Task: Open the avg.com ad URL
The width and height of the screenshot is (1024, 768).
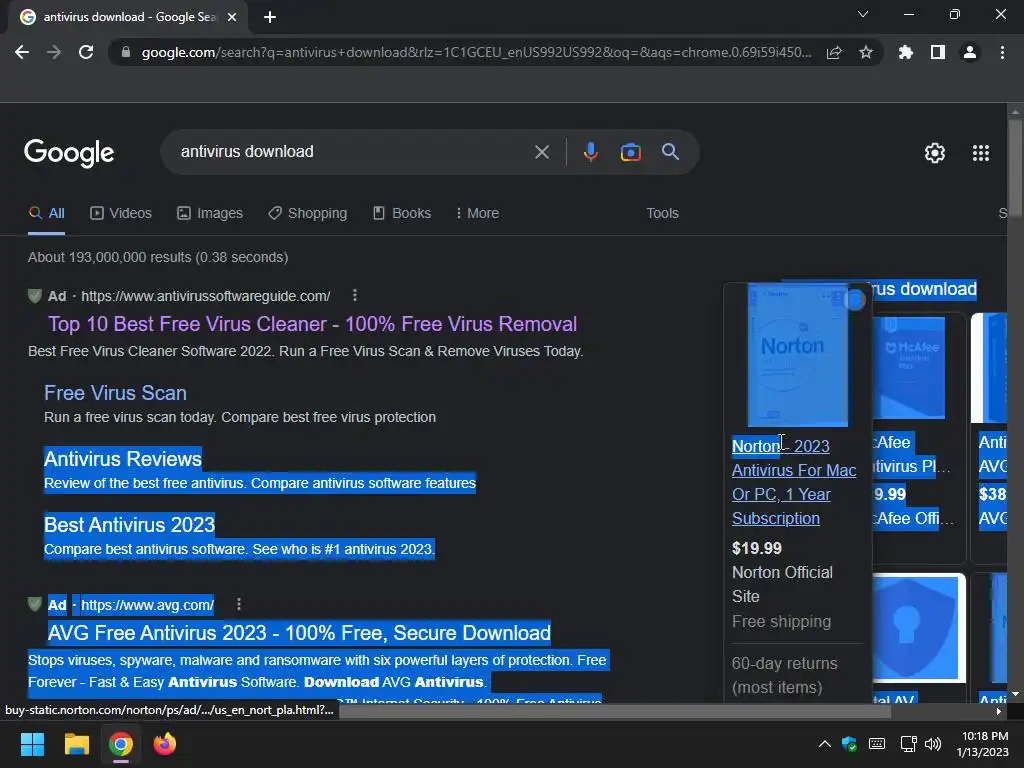Action: point(147,605)
